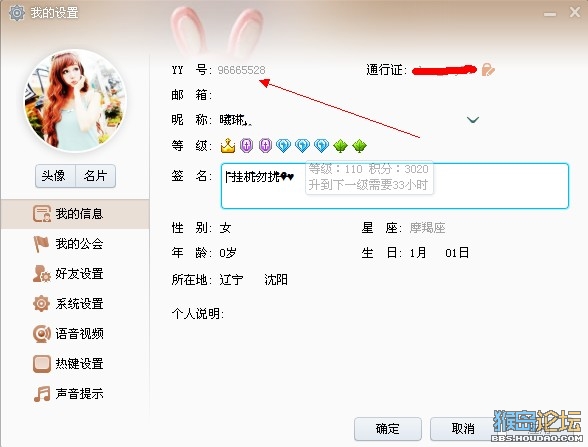Click the first blue diamond level icon
This screenshot has width=588, height=447.
point(284,146)
